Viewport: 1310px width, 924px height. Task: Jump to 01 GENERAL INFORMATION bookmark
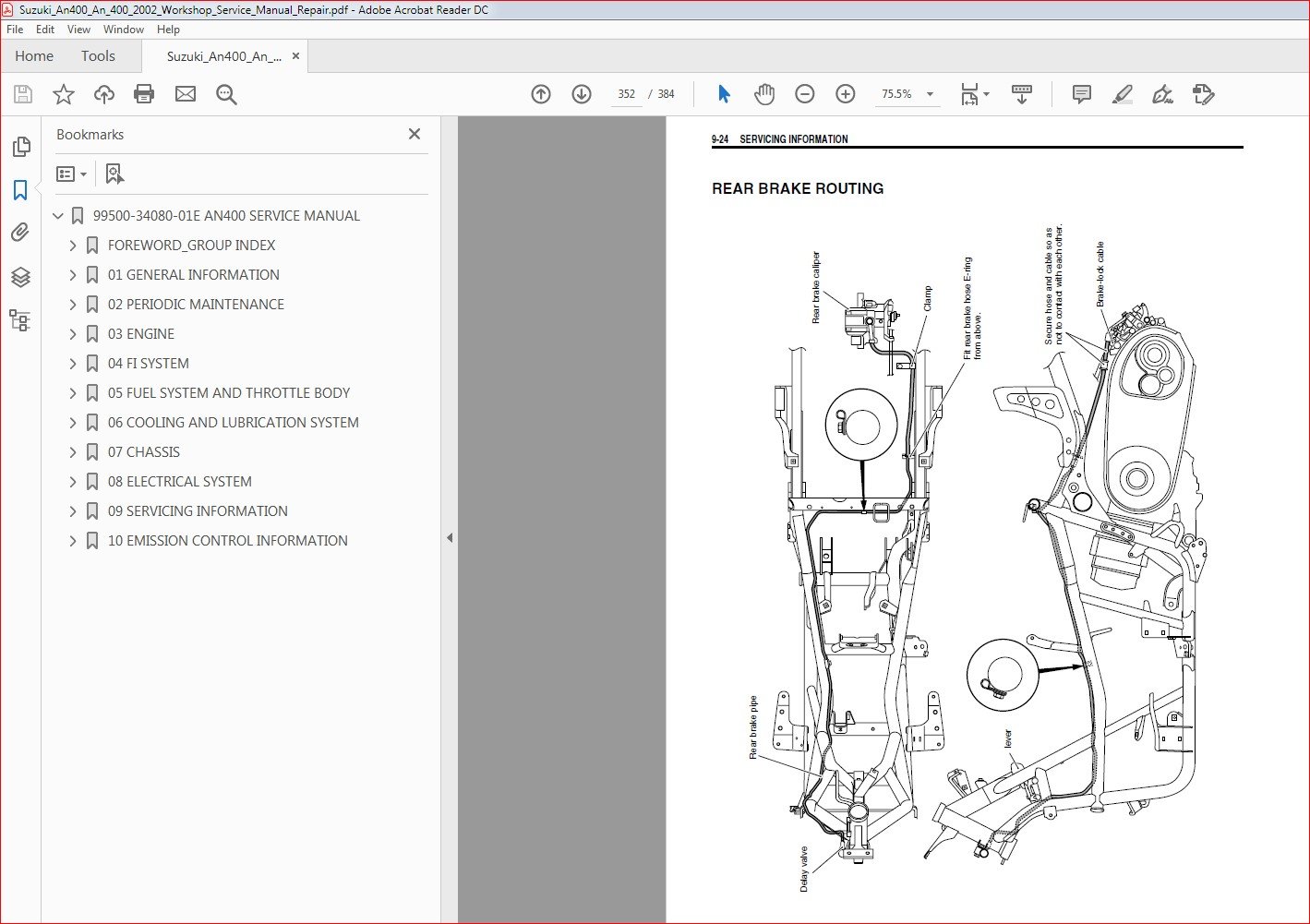(x=194, y=275)
